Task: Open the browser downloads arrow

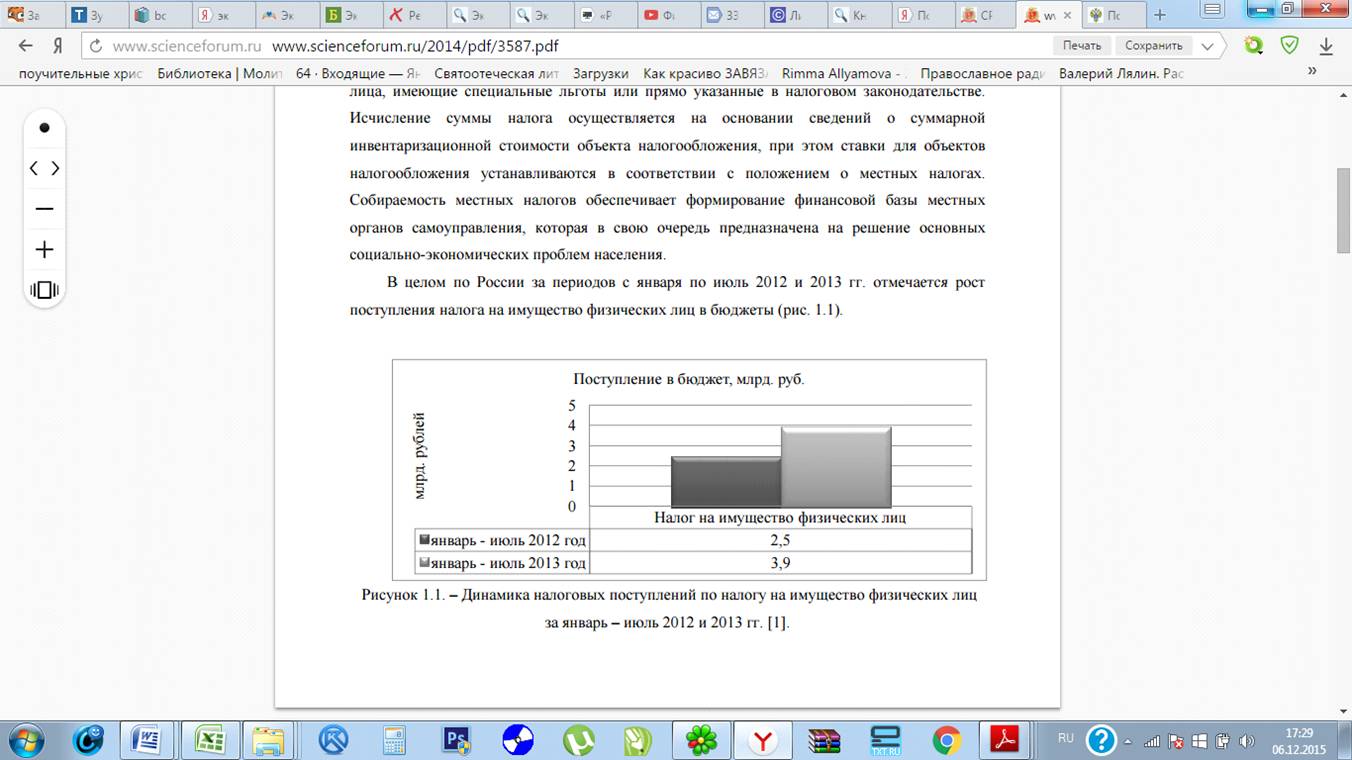Action: 1327,46
